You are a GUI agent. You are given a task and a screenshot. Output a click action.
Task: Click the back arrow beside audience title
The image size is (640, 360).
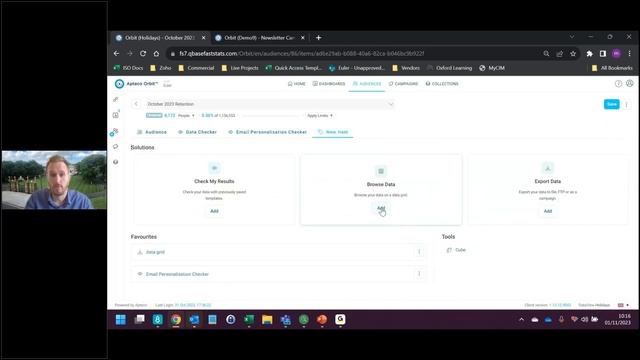pyautogui.click(x=136, y=104)
